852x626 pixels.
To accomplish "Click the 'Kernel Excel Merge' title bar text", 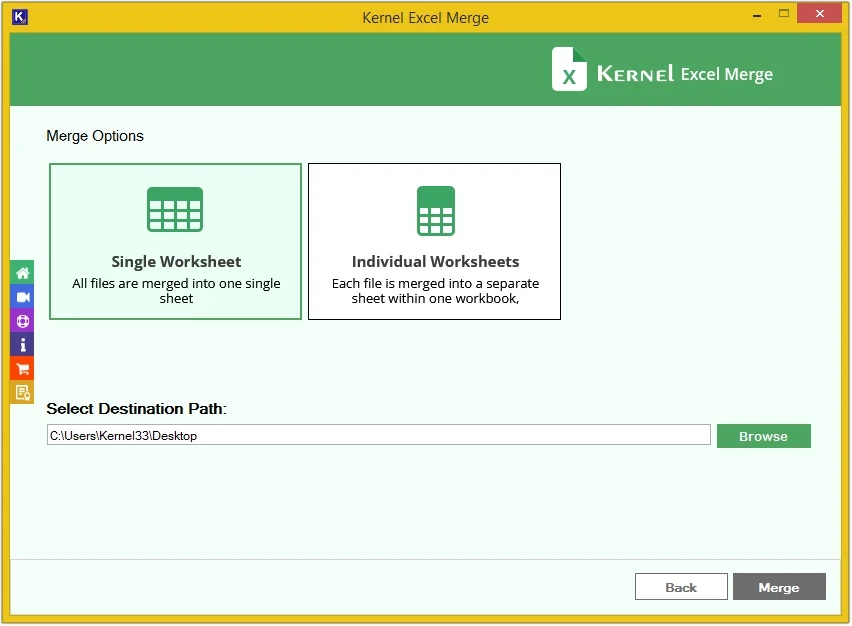I will tap(425, 18).
